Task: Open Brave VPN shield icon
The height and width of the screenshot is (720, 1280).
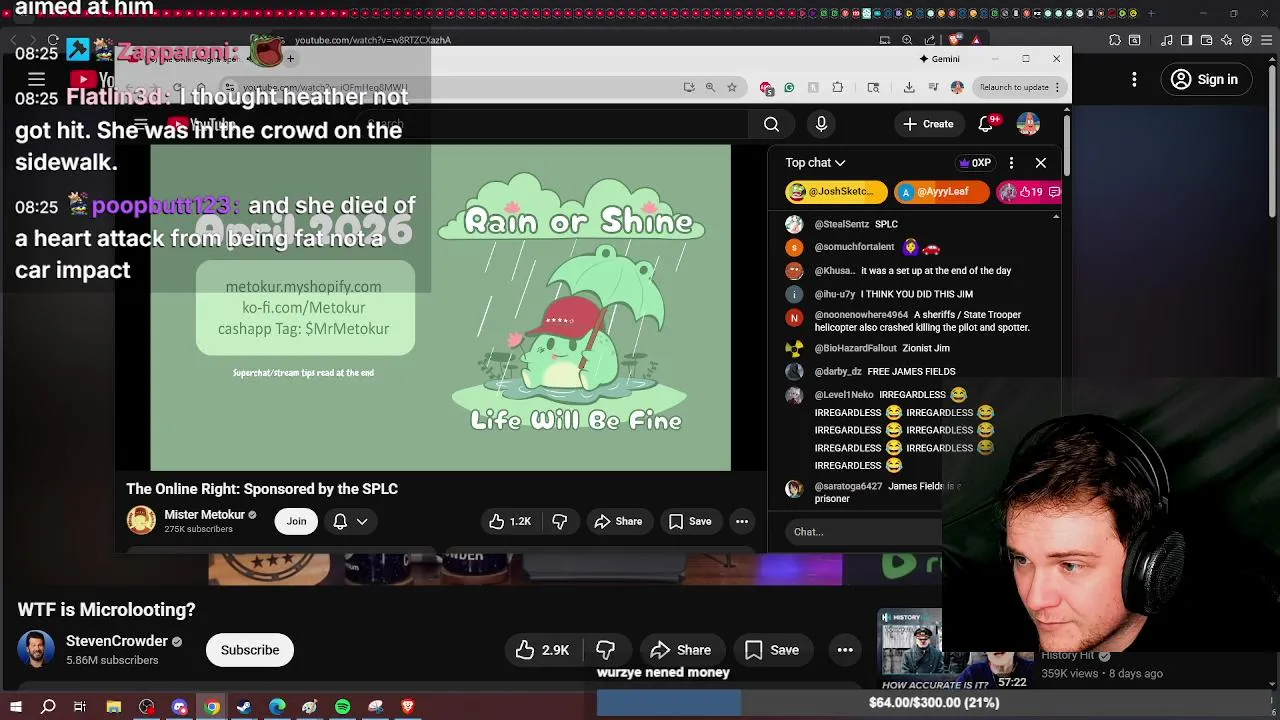Action: click(x=1247, y=40)
